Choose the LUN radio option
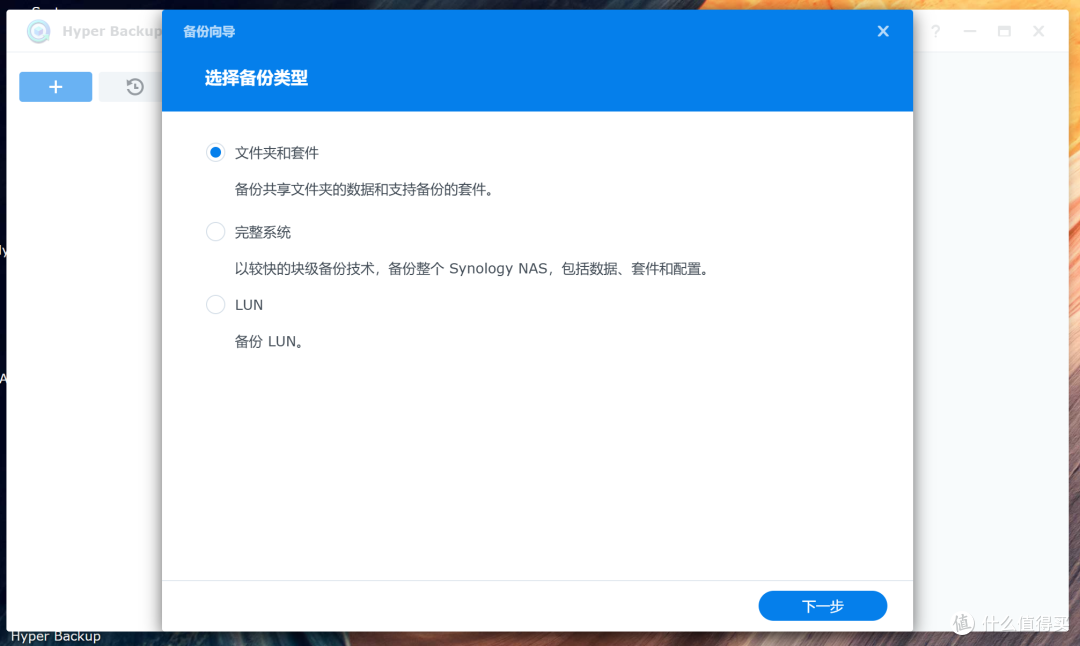The height and width of the screenshot is (646, 1080). [215, 304]
